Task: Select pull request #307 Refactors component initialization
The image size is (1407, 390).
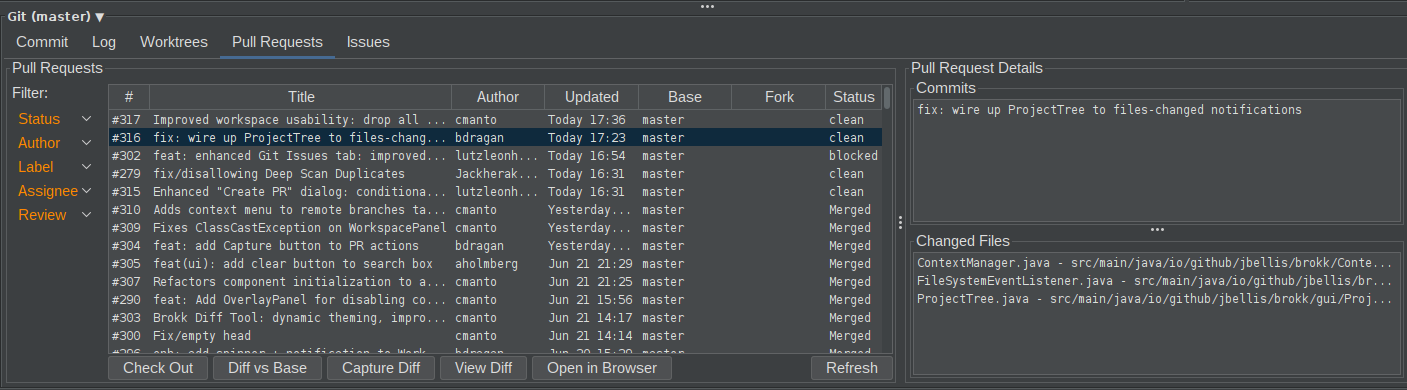Action: (495, 282)
